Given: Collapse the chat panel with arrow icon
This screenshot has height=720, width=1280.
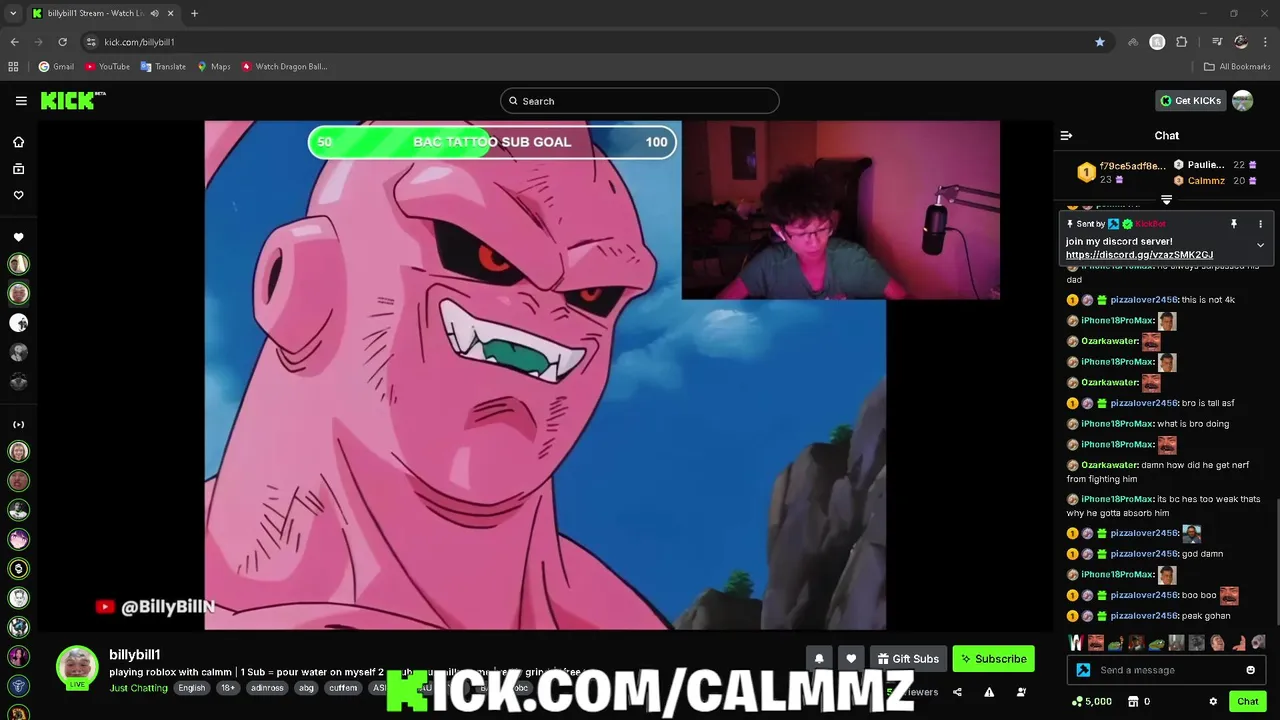Looking at the screenshot, I should [1066, 135].
